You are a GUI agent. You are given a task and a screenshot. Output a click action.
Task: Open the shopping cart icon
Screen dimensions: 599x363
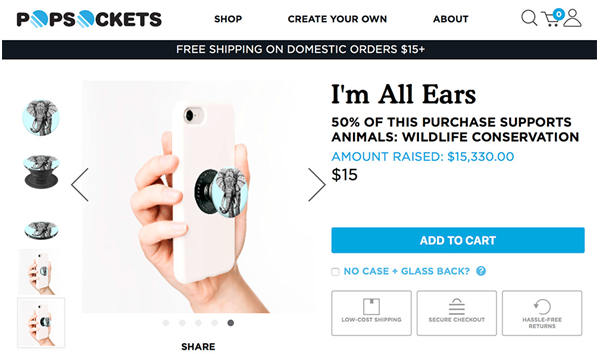pyautogui.click(x=553, y=18)
